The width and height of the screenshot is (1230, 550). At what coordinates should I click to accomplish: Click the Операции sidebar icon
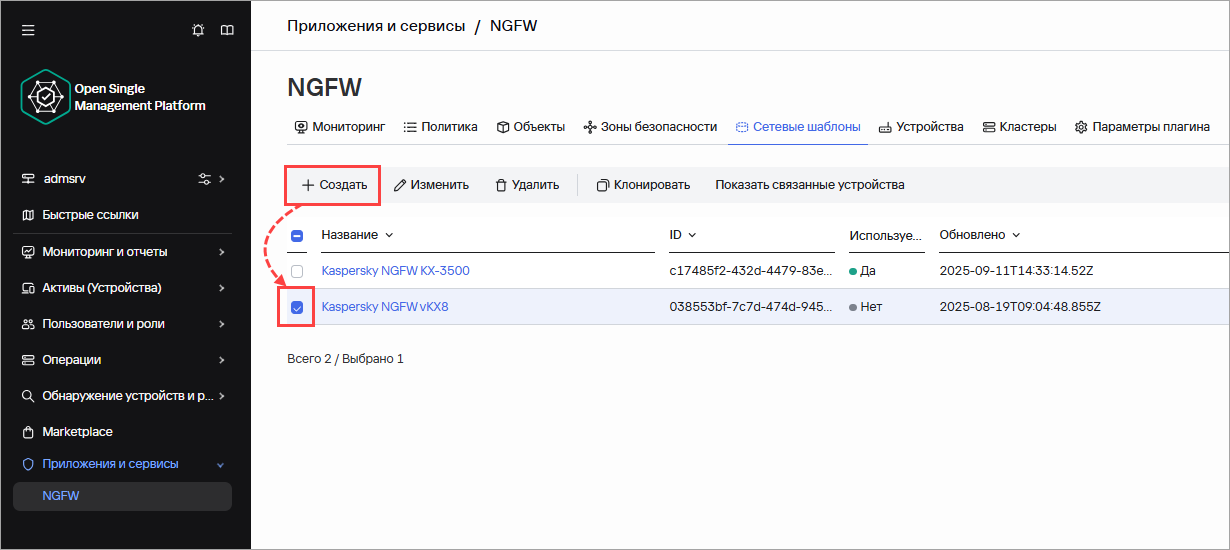click(28, 360)
